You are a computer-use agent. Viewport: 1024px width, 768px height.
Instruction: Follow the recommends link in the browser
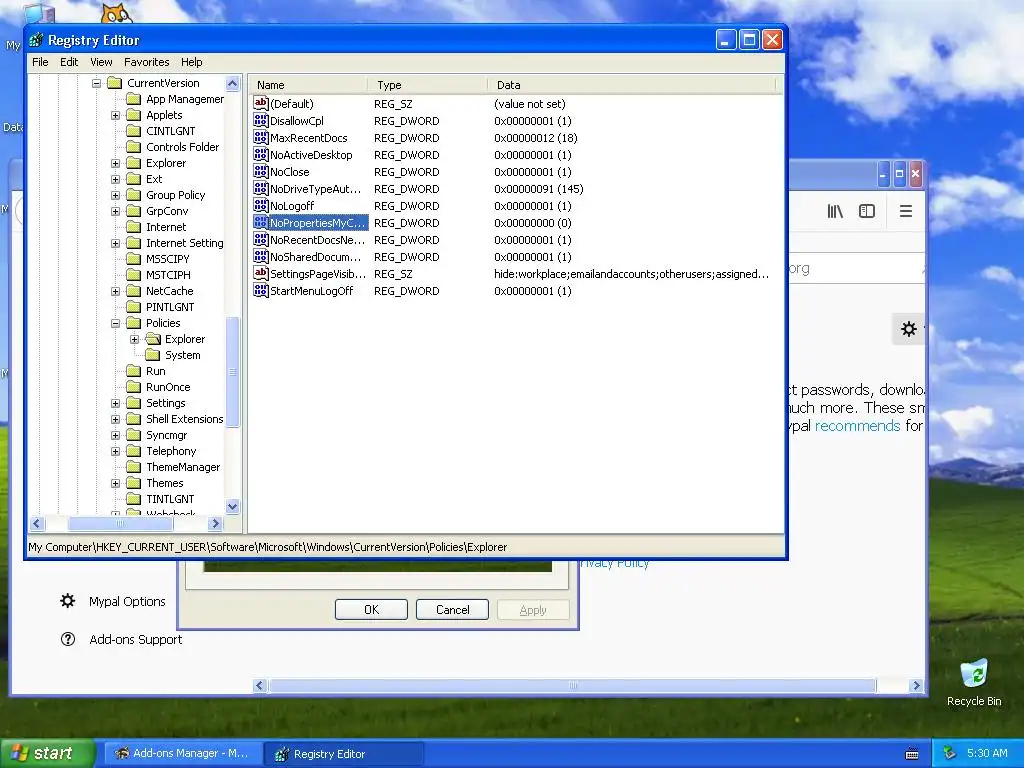click(857, 426)
